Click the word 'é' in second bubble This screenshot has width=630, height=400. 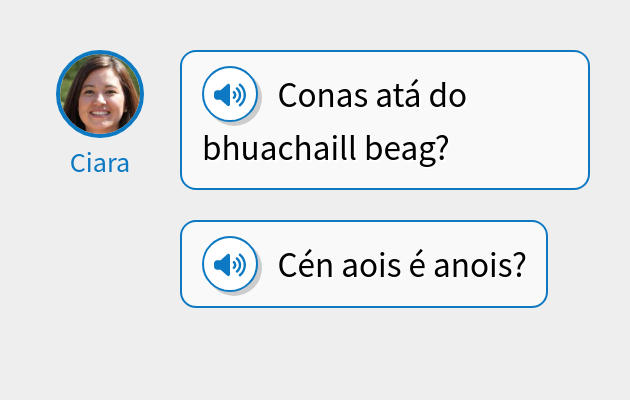point(417,264)
